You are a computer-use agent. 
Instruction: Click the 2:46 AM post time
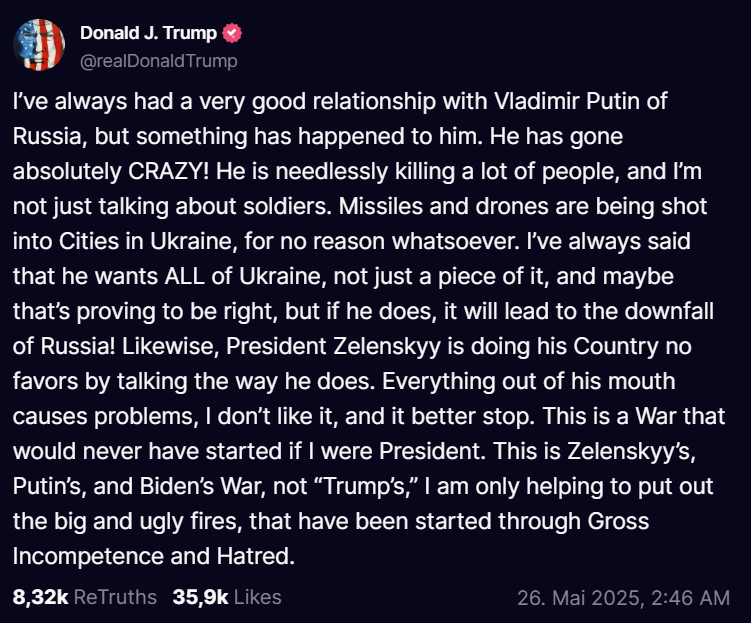690,598
